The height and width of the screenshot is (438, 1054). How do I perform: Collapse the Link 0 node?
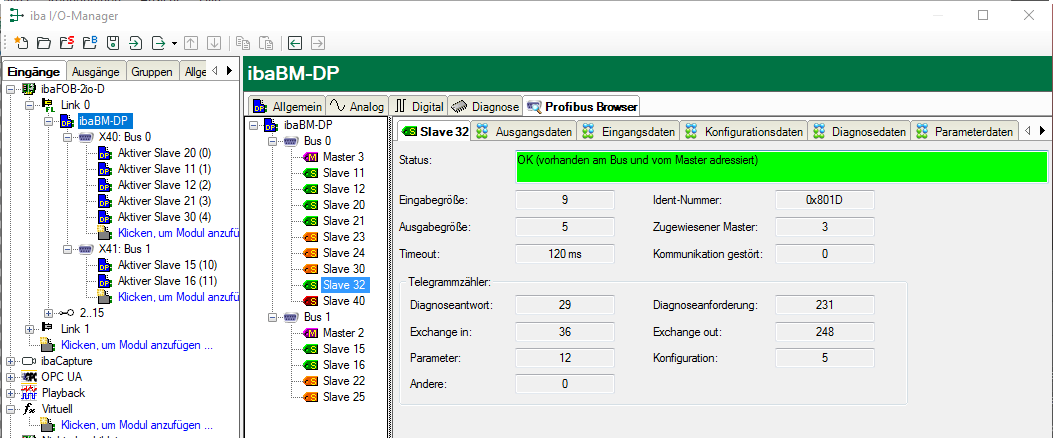point(30,105)
